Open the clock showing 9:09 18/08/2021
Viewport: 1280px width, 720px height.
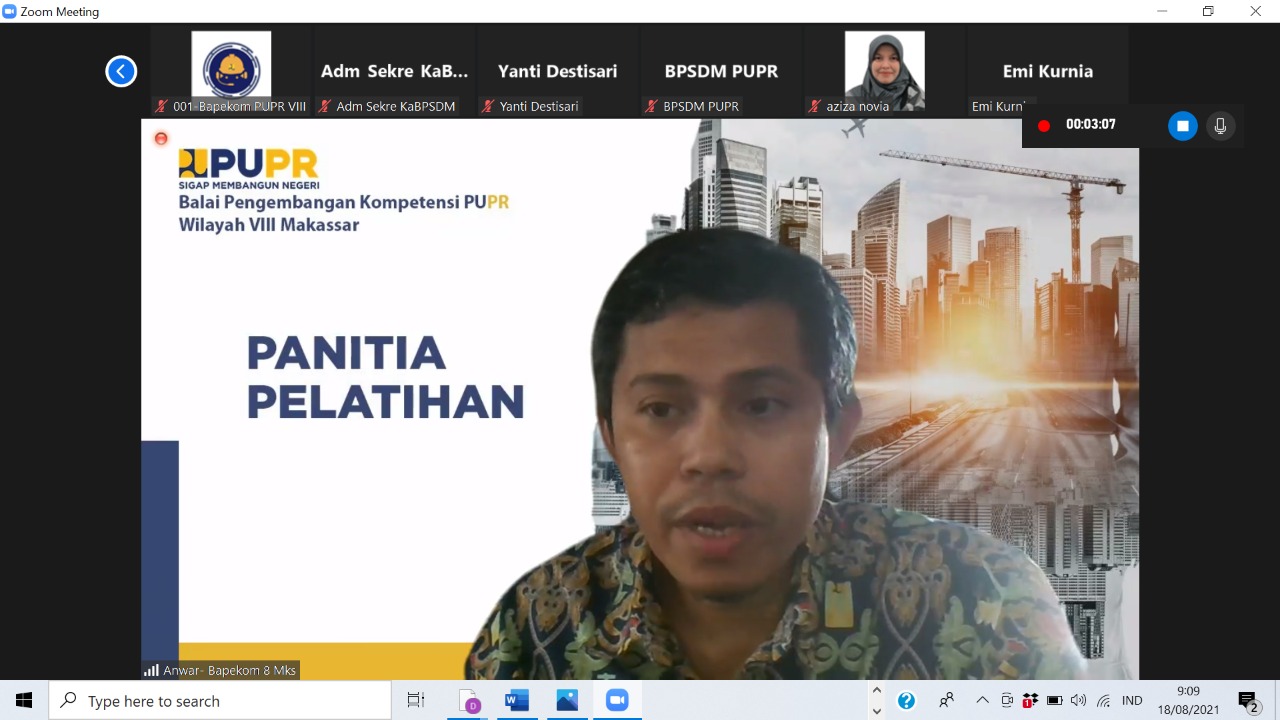point(1188,701)
